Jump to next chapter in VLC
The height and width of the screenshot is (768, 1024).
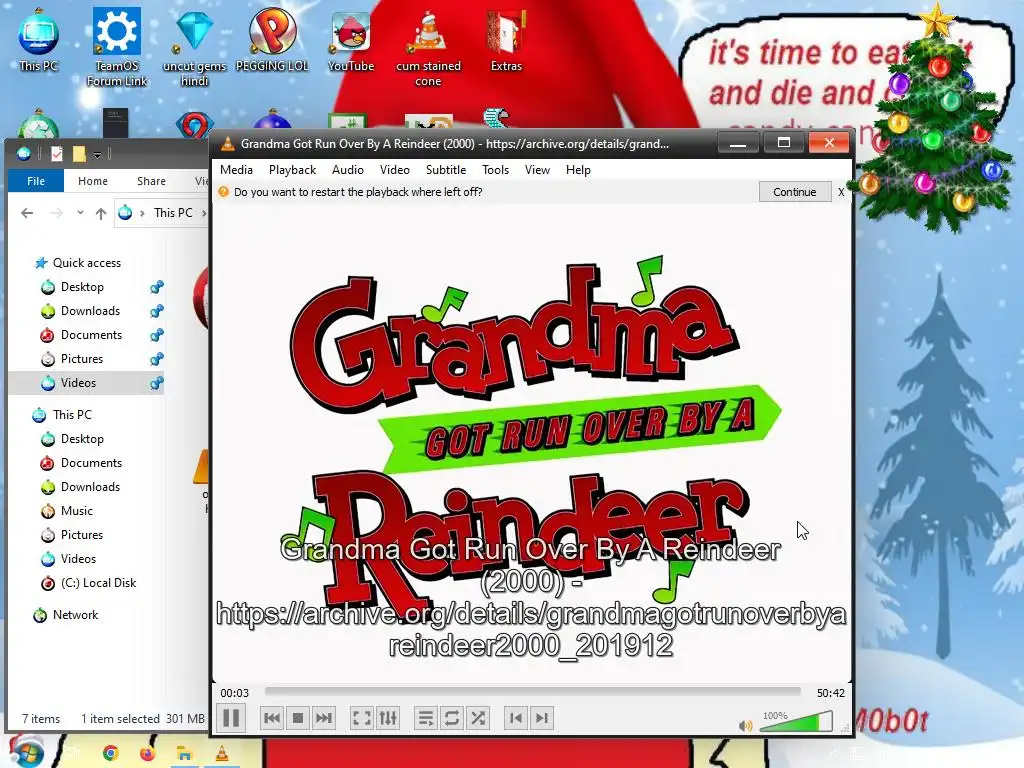click(542, 718)
